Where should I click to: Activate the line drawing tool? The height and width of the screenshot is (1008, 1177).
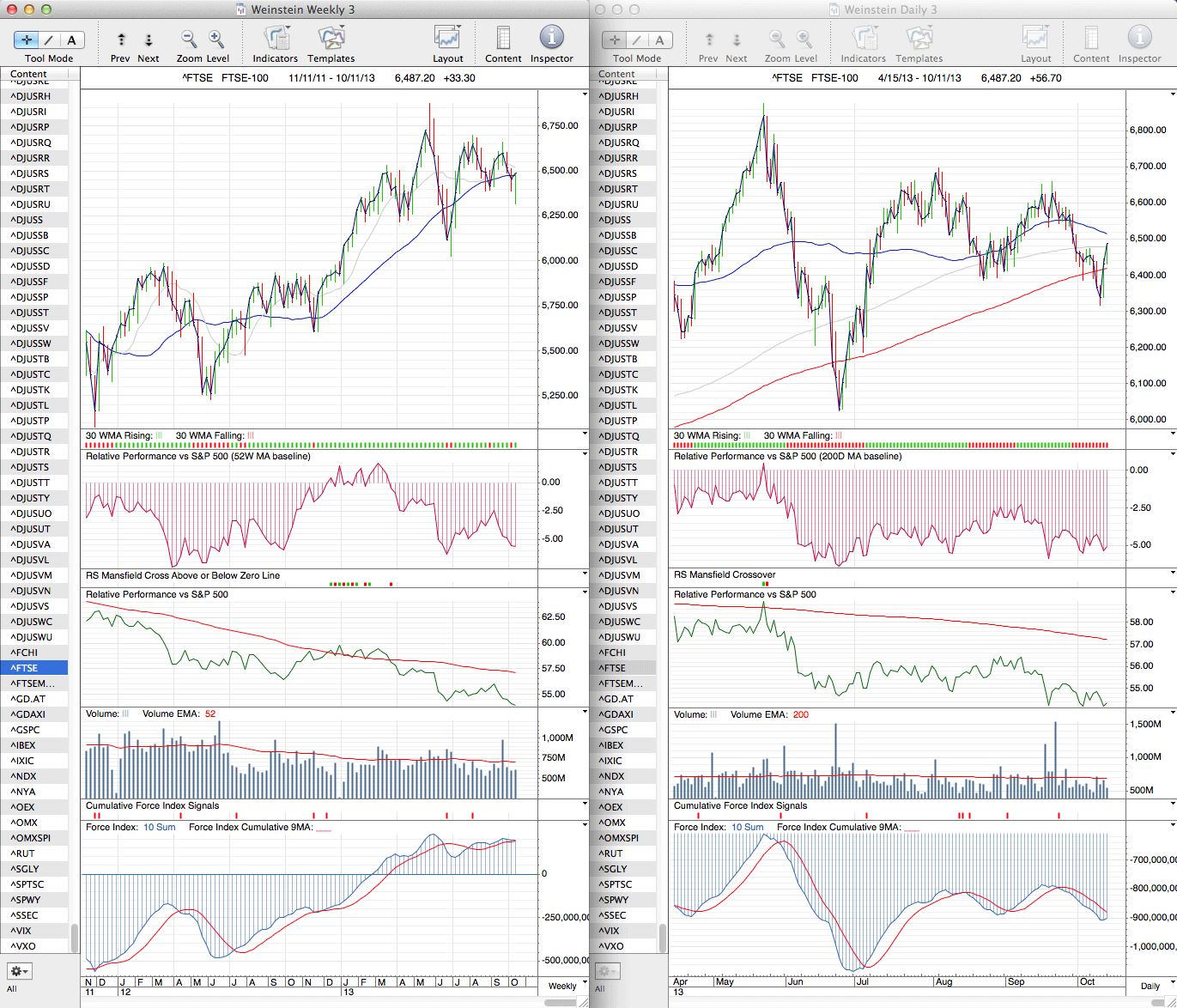(x=49, y=39)
